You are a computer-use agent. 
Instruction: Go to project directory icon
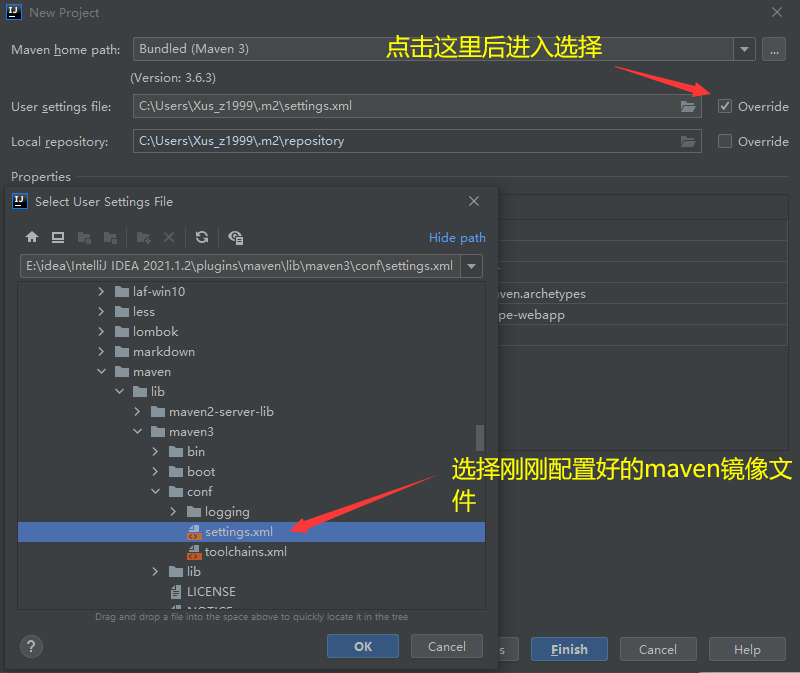click(x=84, y=237)
